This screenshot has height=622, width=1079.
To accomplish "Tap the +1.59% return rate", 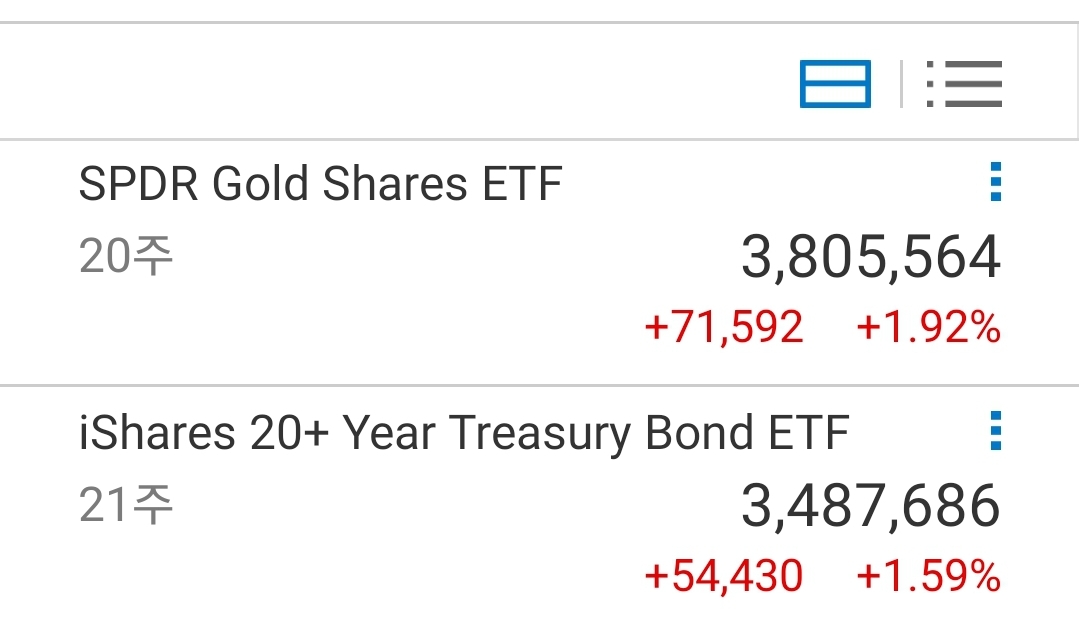I will click(928, 576).
